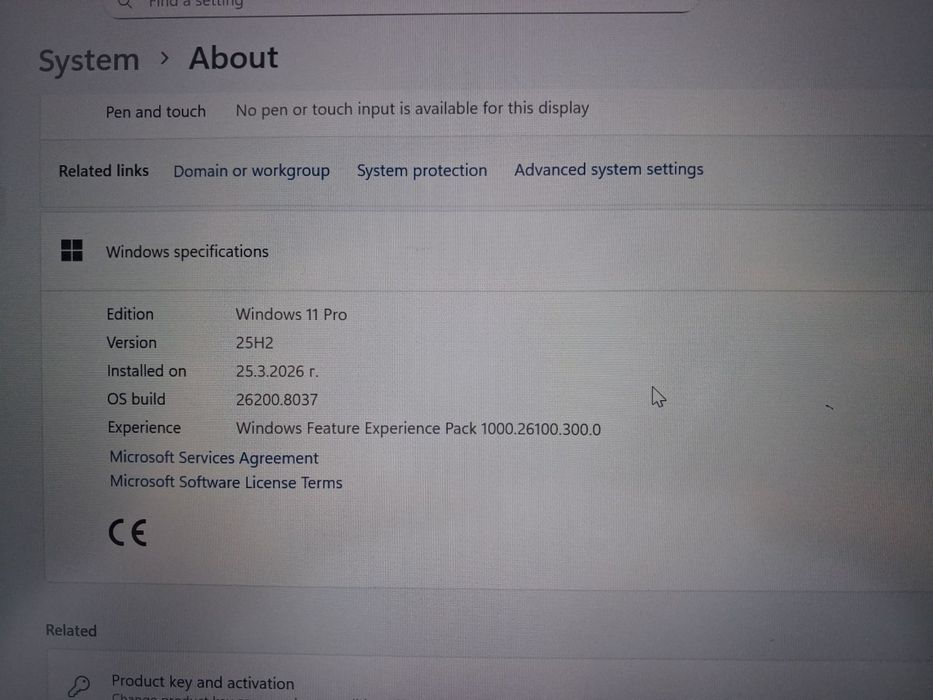Select OS build value 26200.8037
Screen dimensions: 933x700
[x=277, y=399]
